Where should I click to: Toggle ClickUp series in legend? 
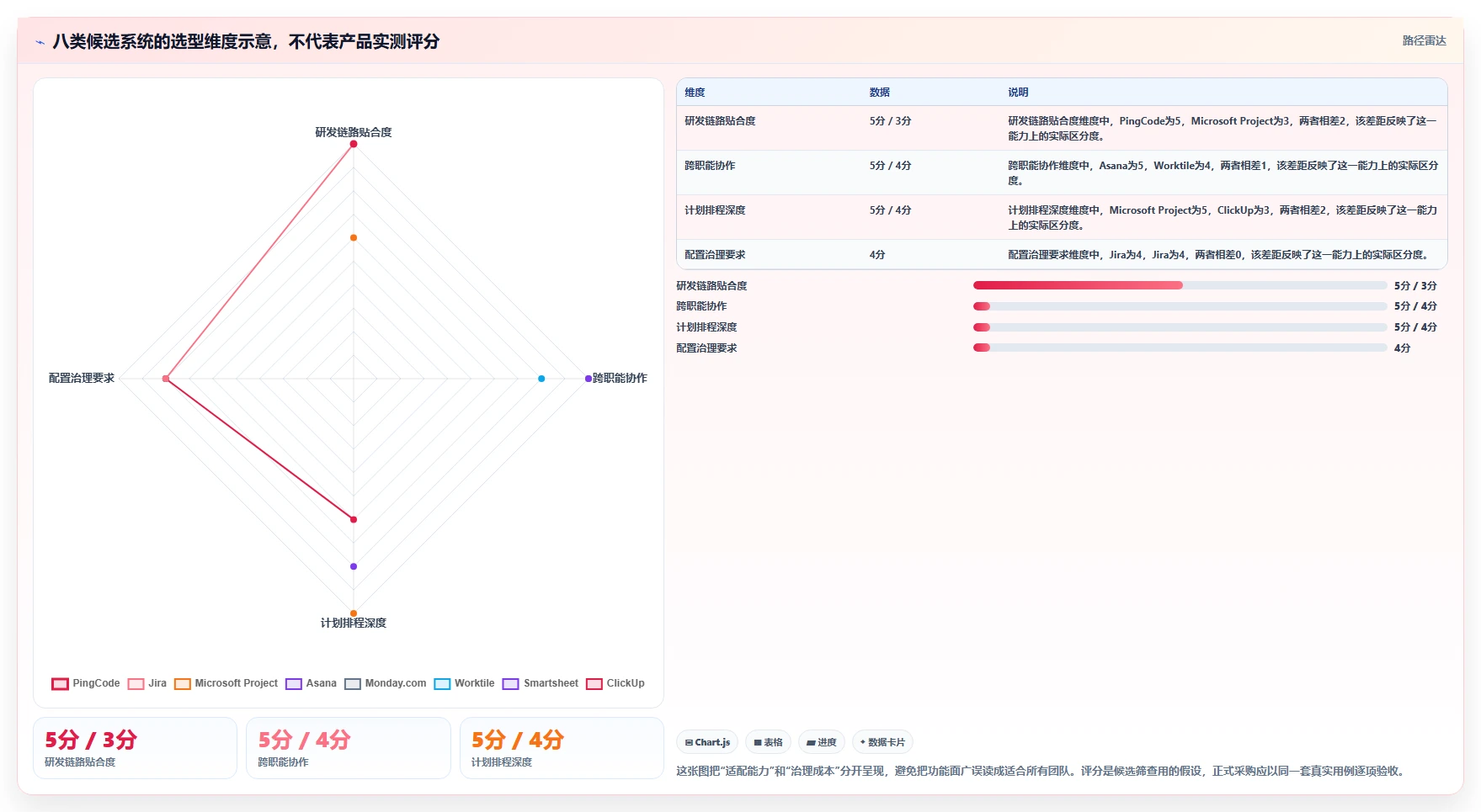tap(615, 683)
